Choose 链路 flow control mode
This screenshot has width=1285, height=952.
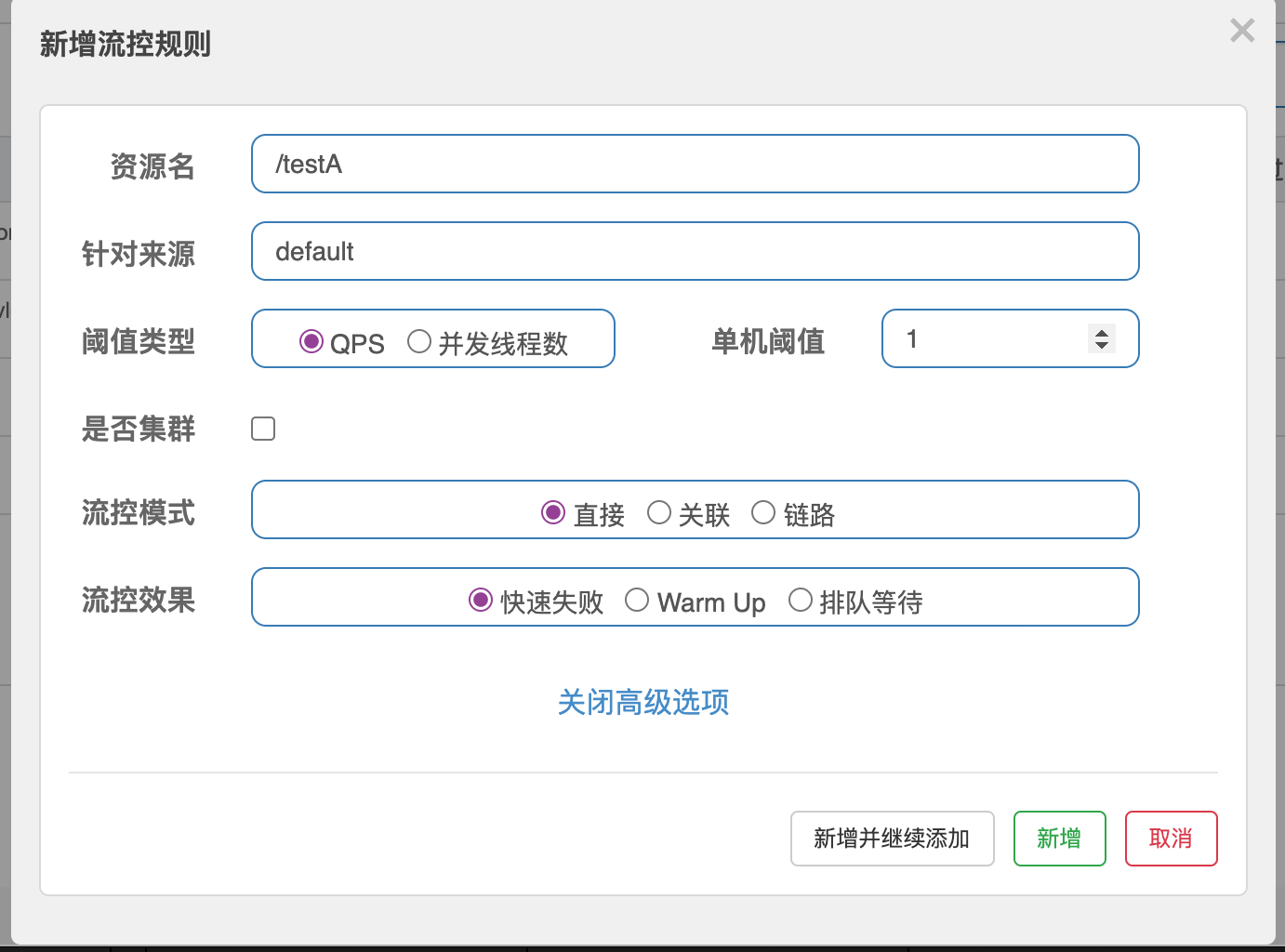[x=763, y=512]
